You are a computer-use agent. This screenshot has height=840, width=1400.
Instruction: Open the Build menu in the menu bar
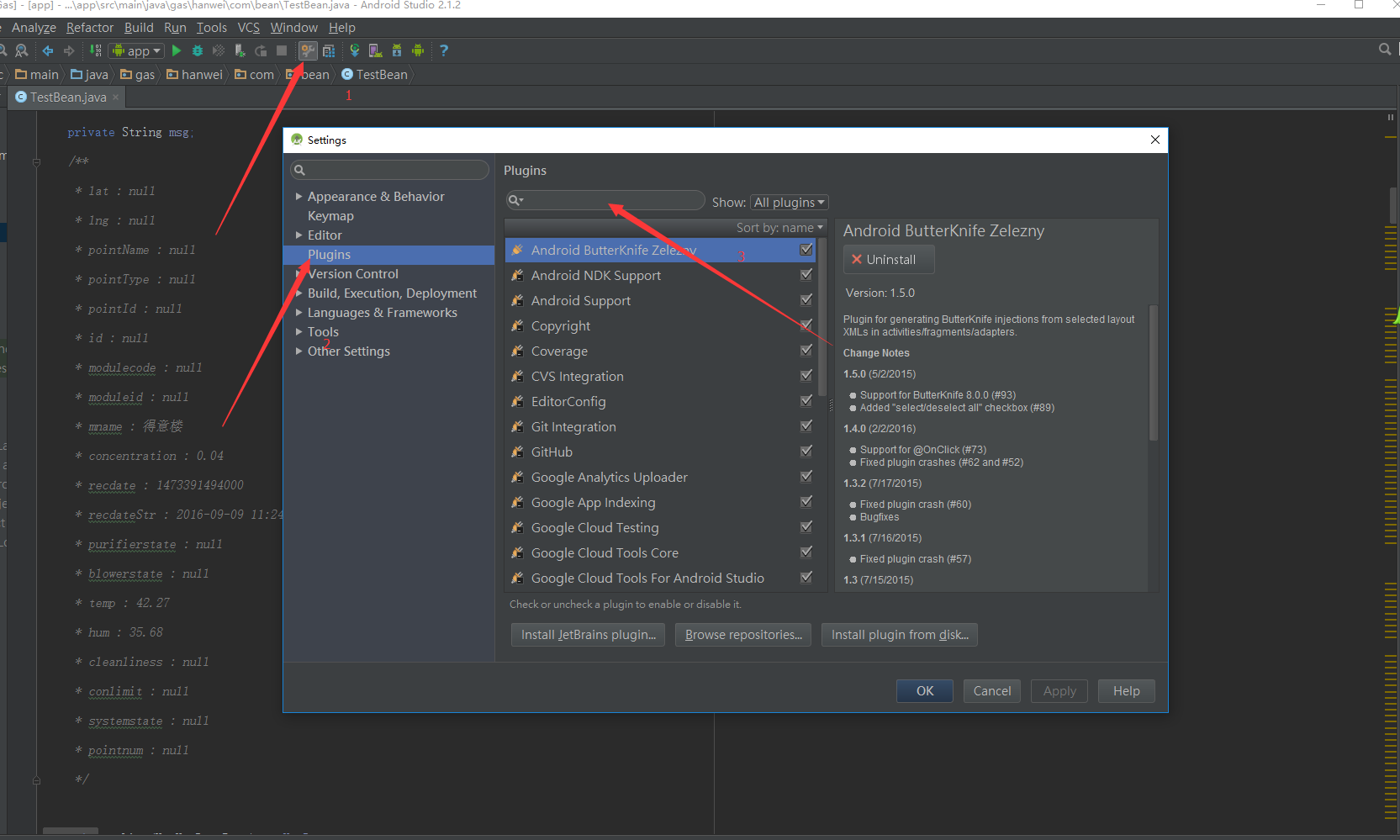point(139,28)
